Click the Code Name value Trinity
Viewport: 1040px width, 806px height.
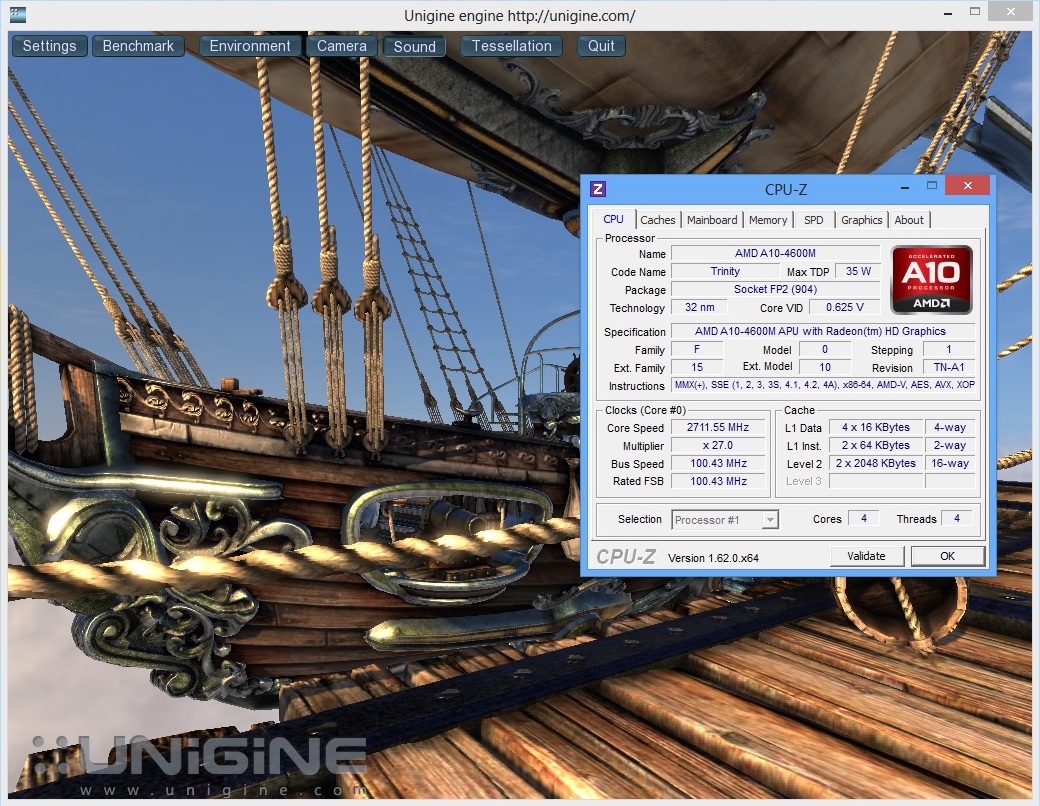coord(725,271)
